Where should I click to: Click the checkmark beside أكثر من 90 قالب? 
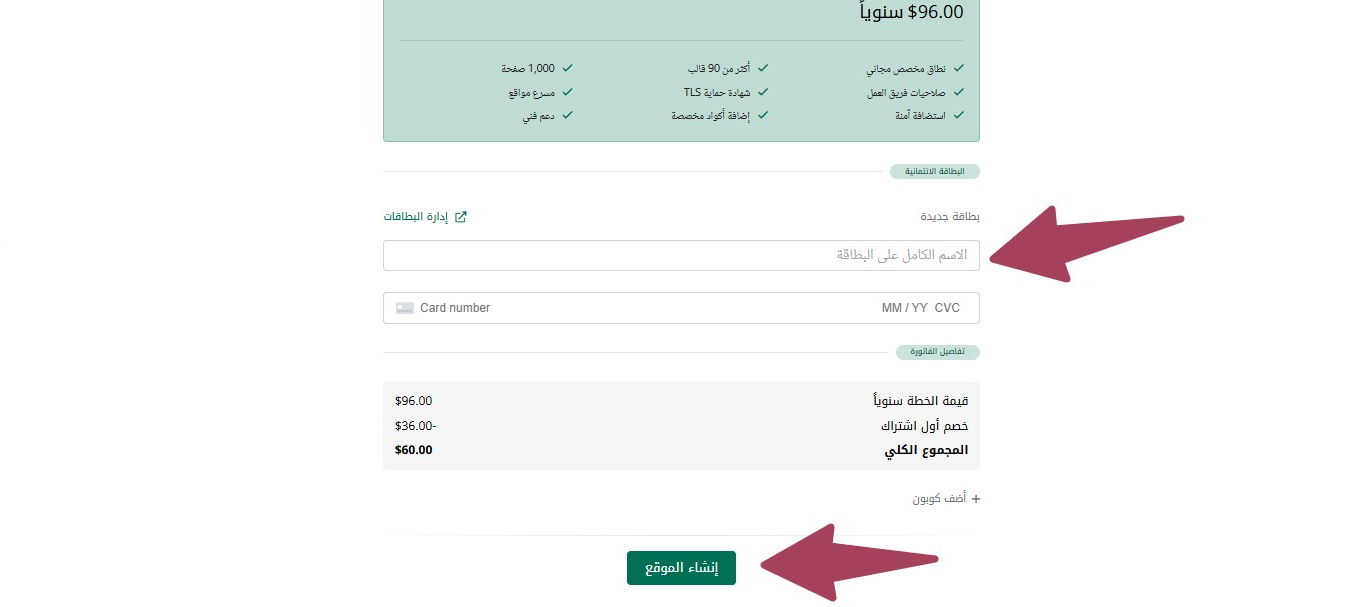[x=763, y=69]
